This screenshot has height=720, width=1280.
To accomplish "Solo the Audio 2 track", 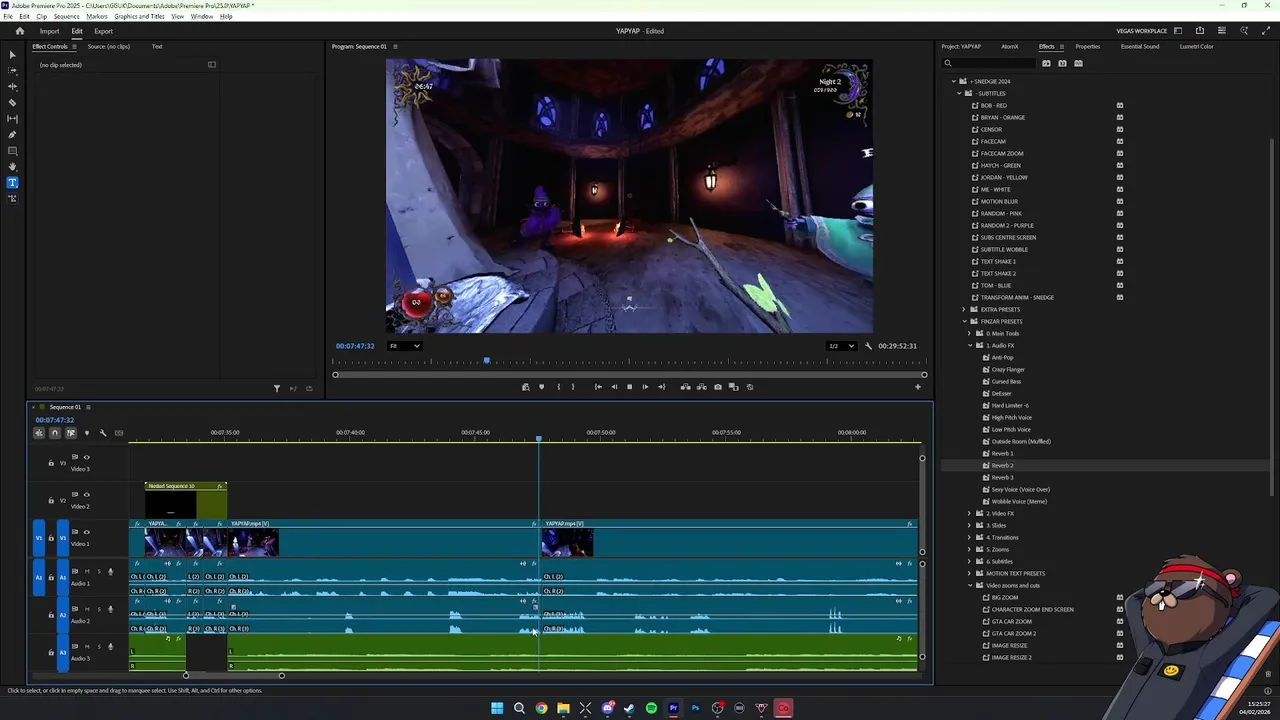I will coord(97,609).
